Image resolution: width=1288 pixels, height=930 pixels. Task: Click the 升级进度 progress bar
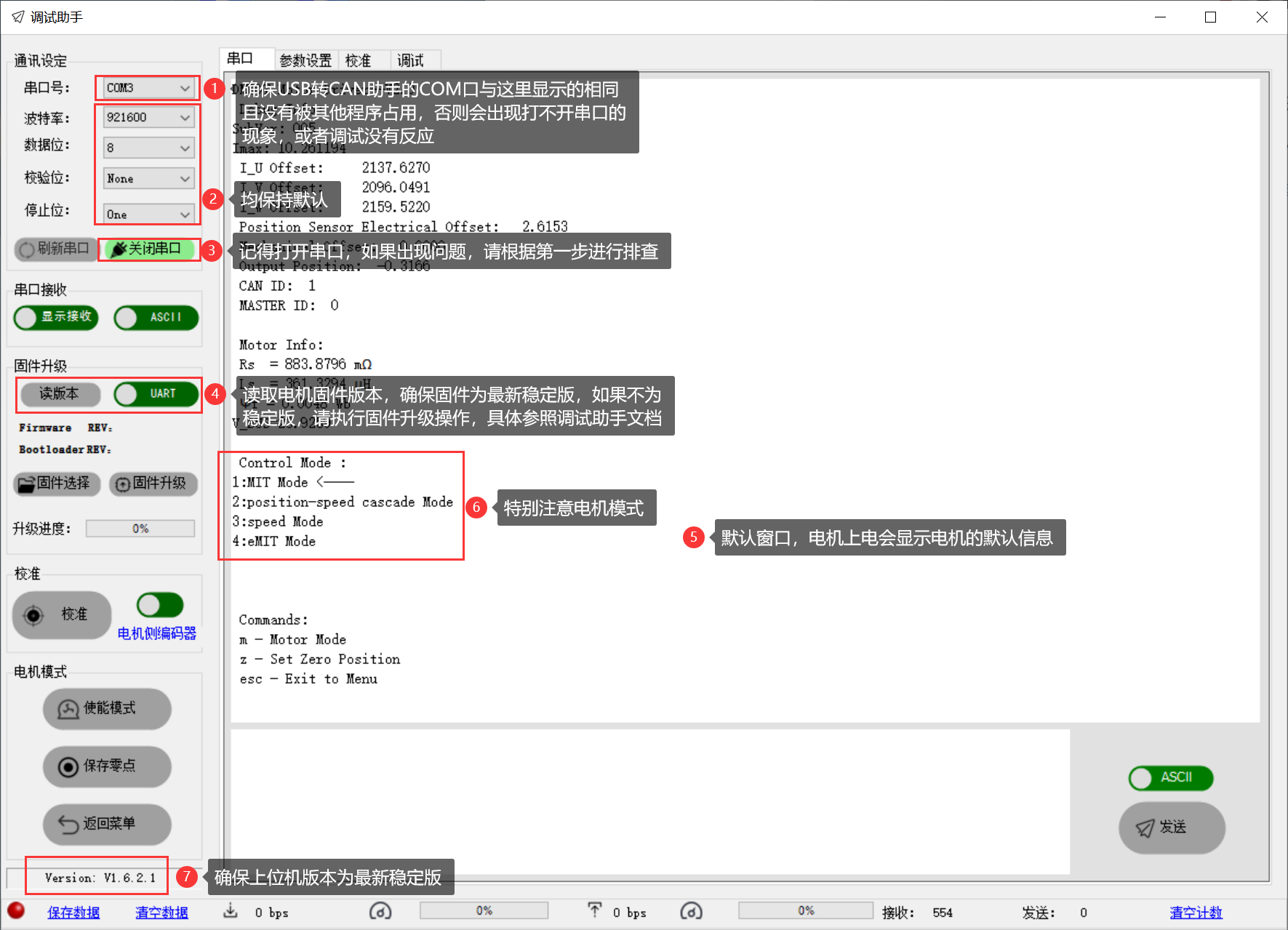pos(140,529)
